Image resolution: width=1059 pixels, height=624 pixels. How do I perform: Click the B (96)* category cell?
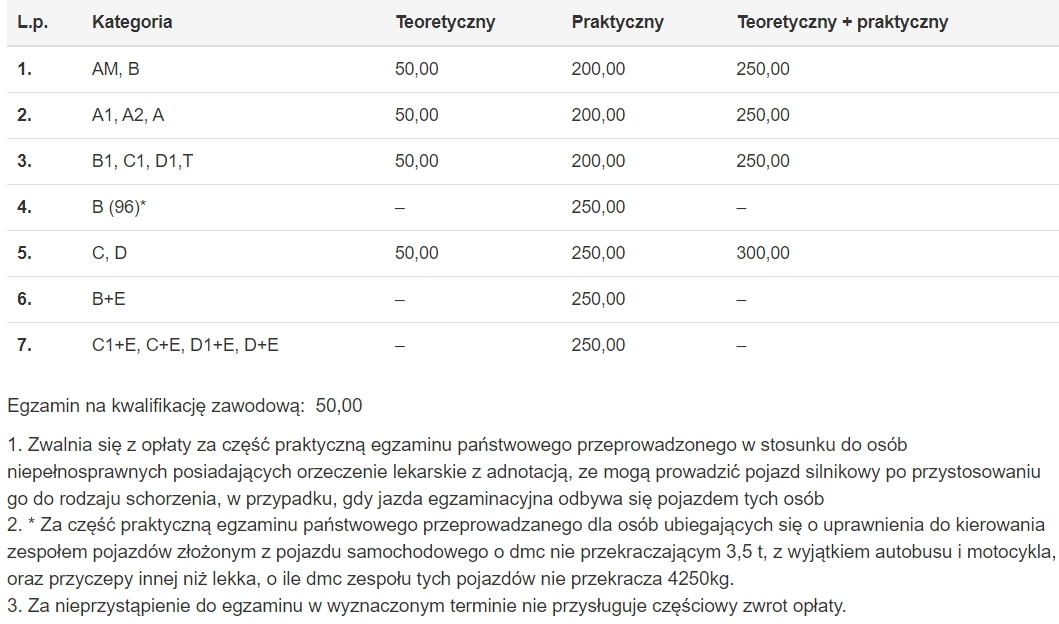(x=119, y=207)
